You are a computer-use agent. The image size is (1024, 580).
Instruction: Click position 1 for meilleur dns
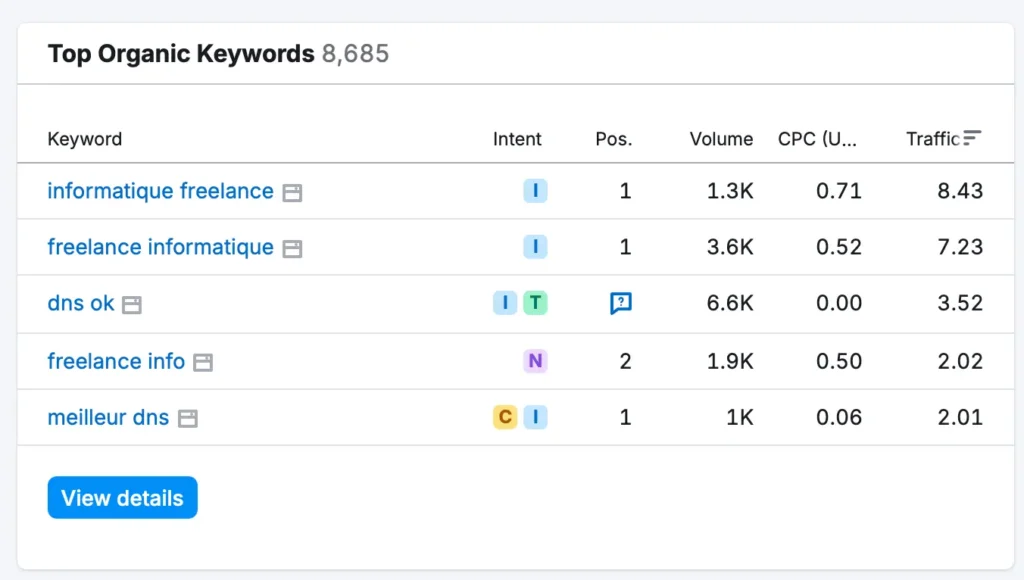click(626, 417)
